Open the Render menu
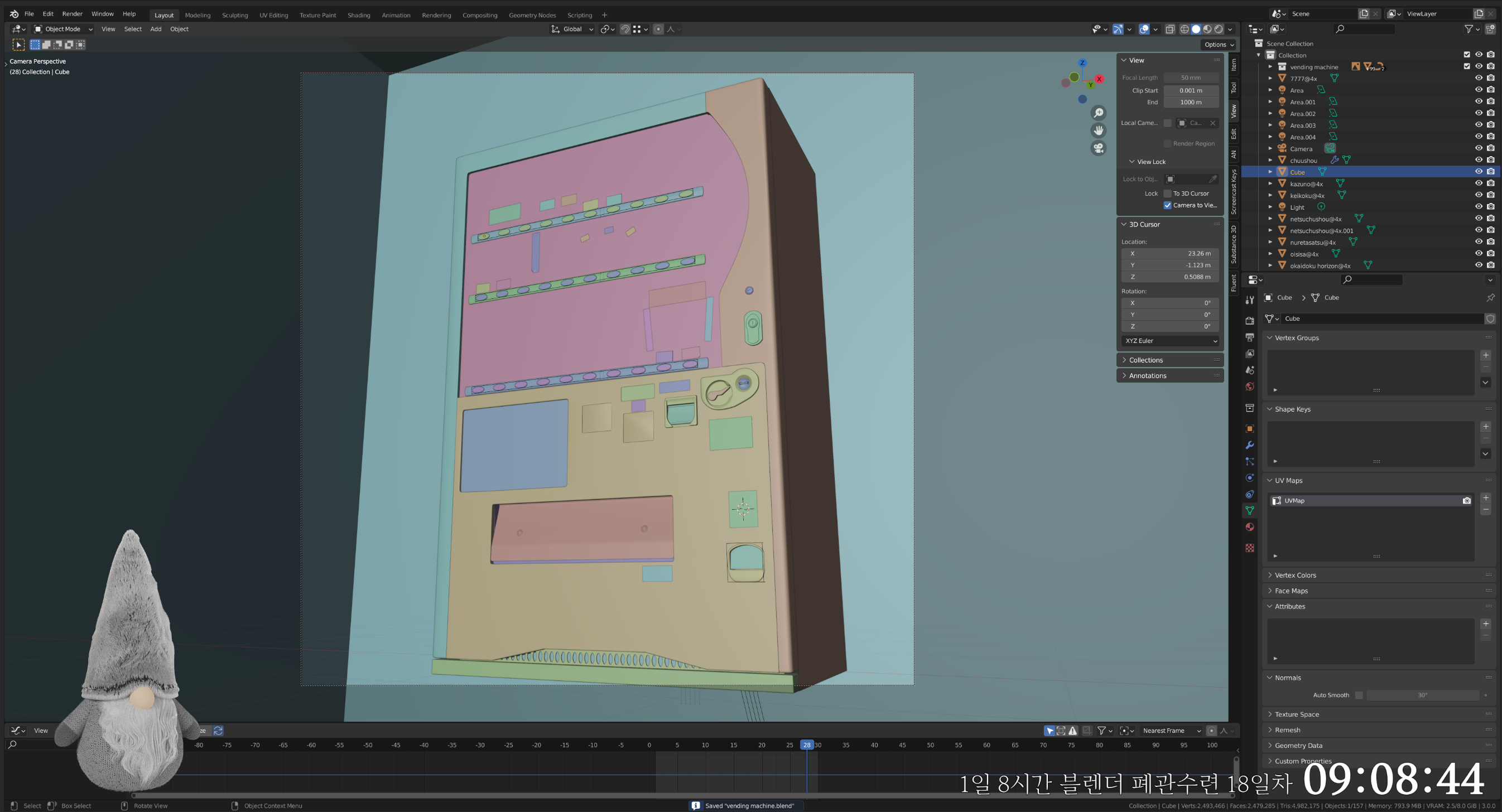This screenshot has height=812, width=1502. pos(73,14)
